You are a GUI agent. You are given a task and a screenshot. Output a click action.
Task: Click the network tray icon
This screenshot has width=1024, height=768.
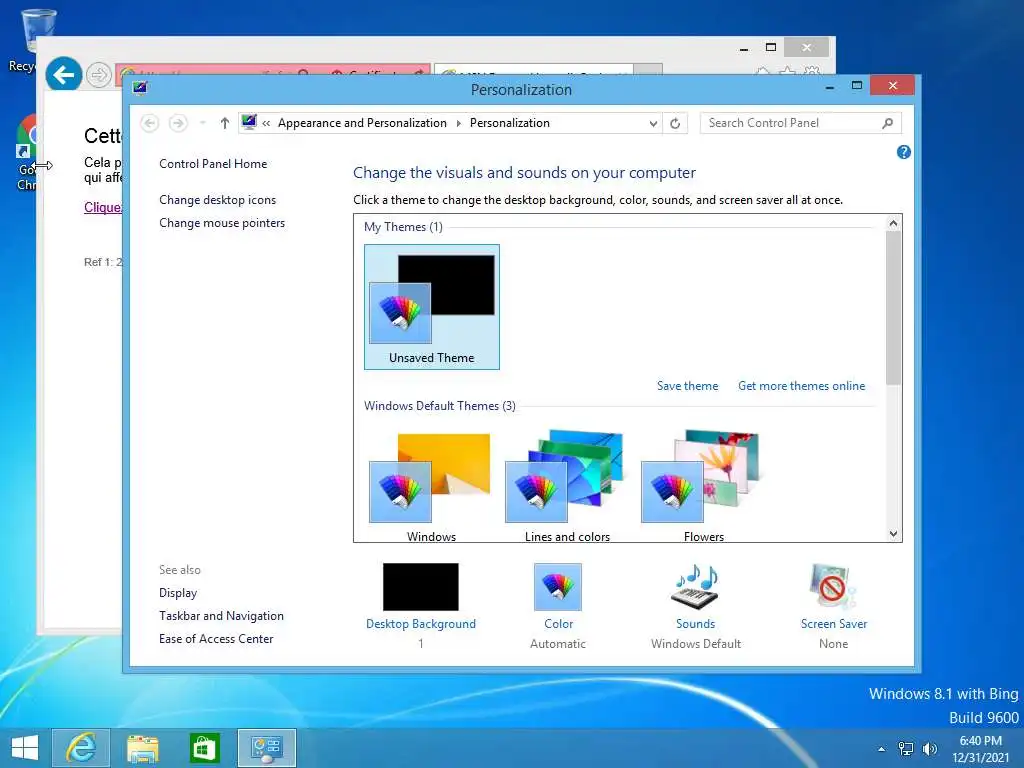pos(905,749)
